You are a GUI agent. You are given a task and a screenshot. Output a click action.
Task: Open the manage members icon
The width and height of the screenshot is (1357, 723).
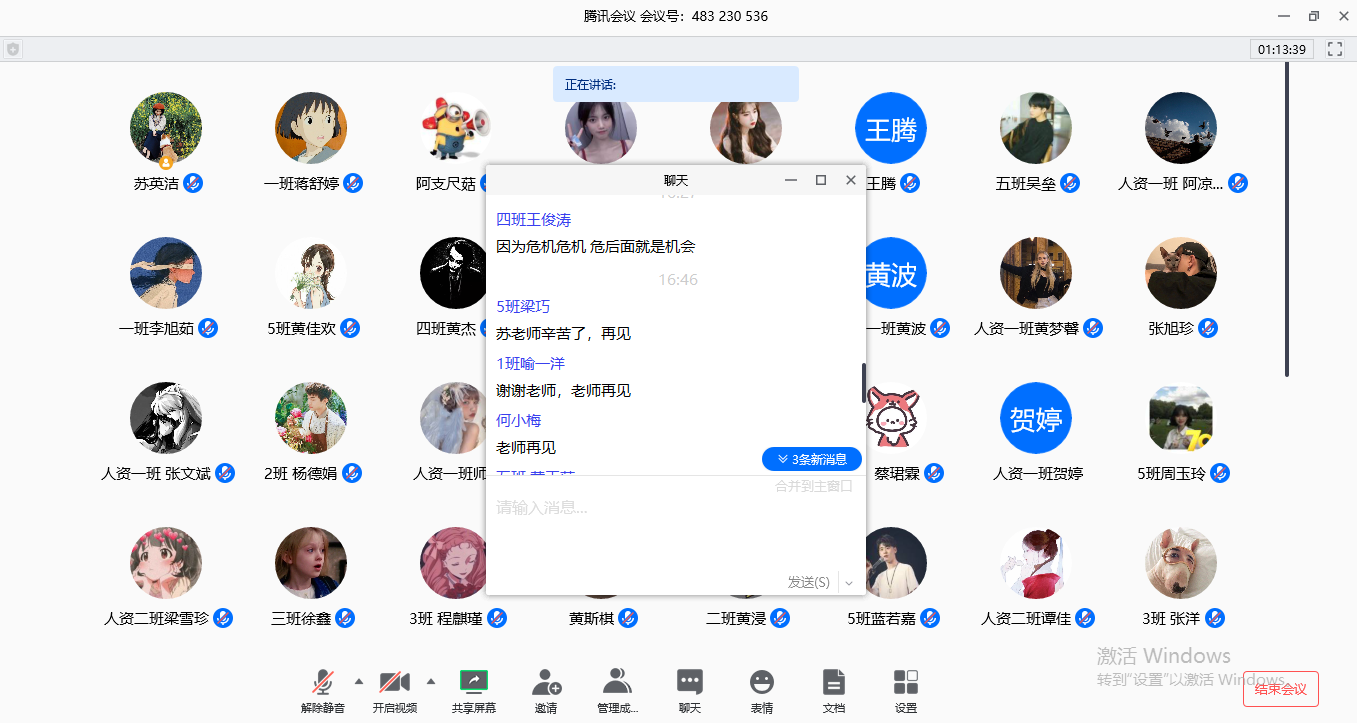click(x=618, y=682)
